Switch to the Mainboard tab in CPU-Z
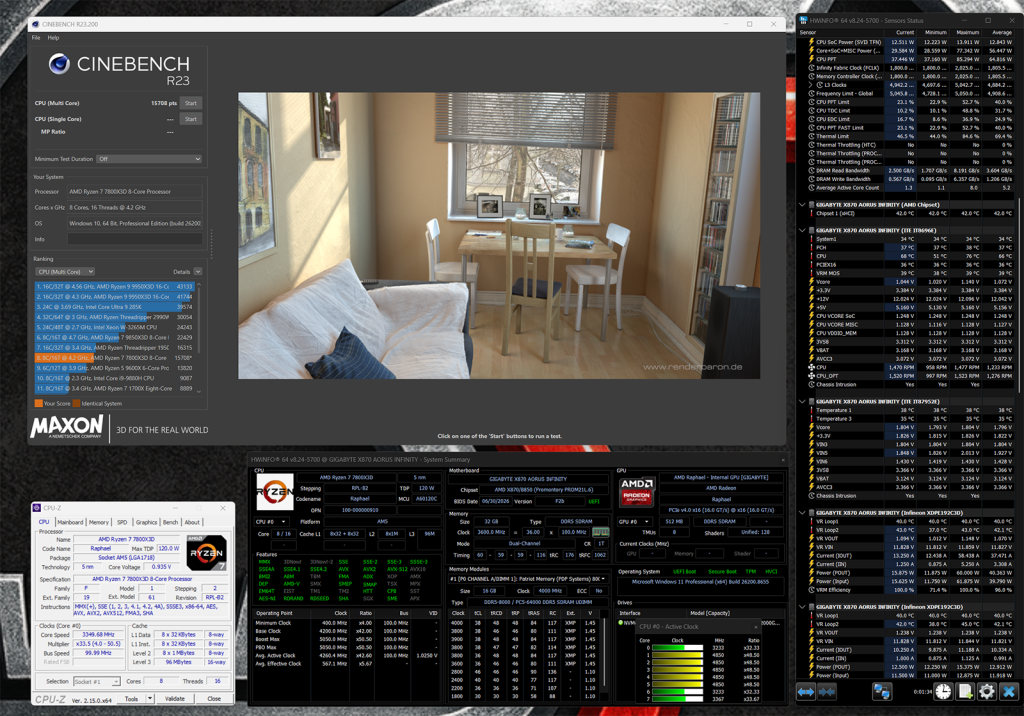The height and width of the screenshot is (716, 1024). point(70,522)
